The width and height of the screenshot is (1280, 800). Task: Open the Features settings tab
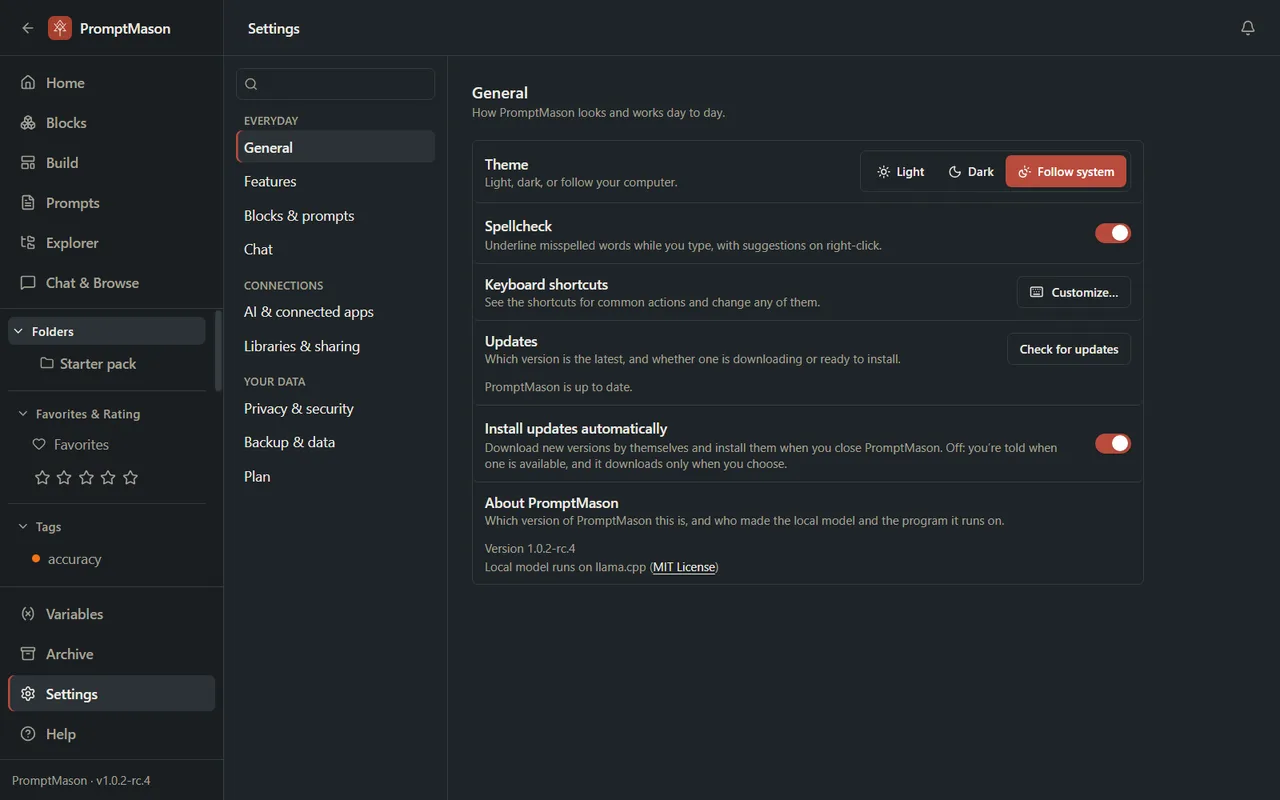click(335, 182)
